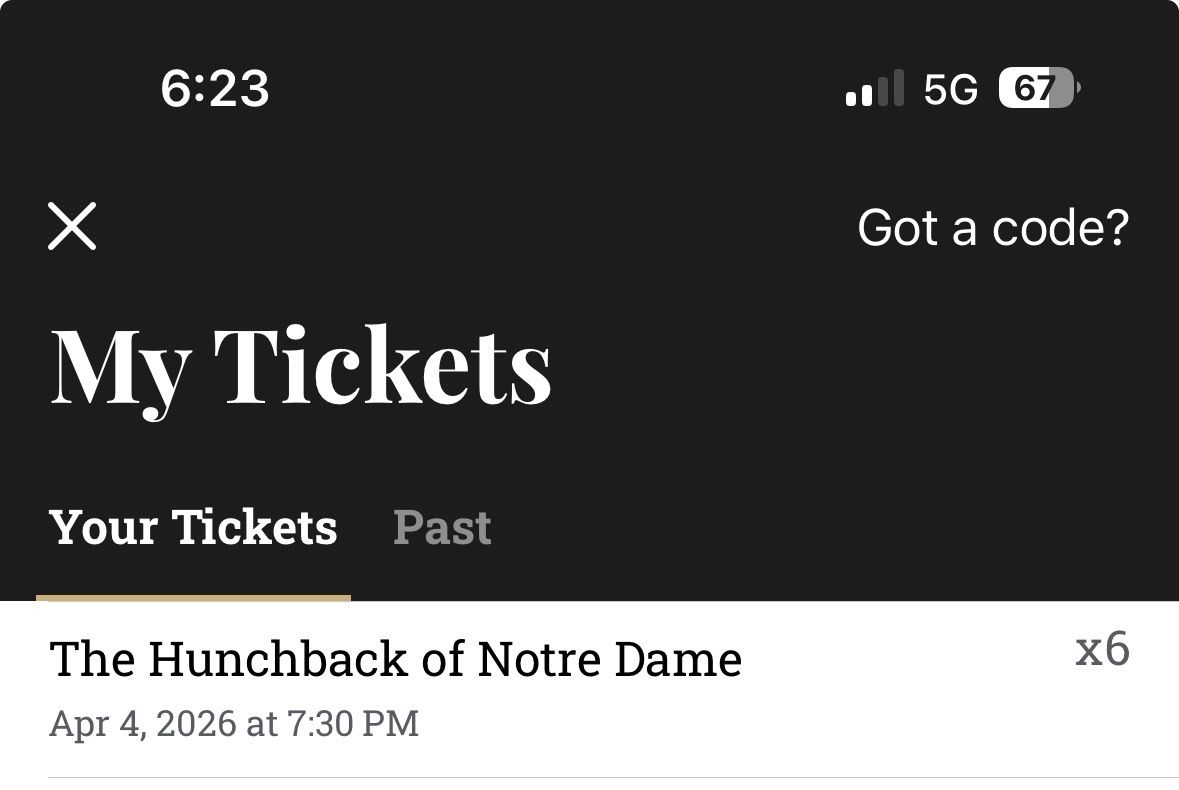The height and width of the screenshot is (790, 1179).
Task: Switch to the Past tab
Action: 442,528
